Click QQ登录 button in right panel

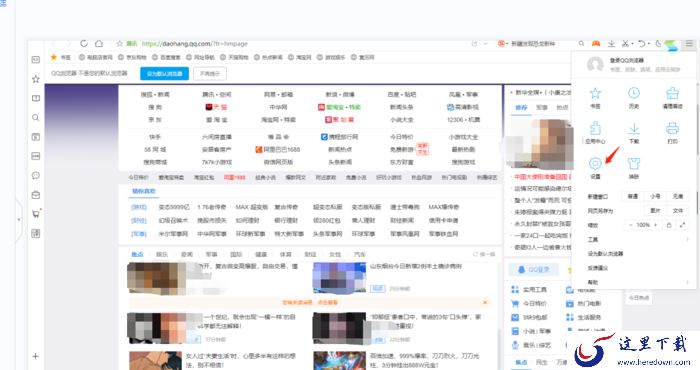533,270
